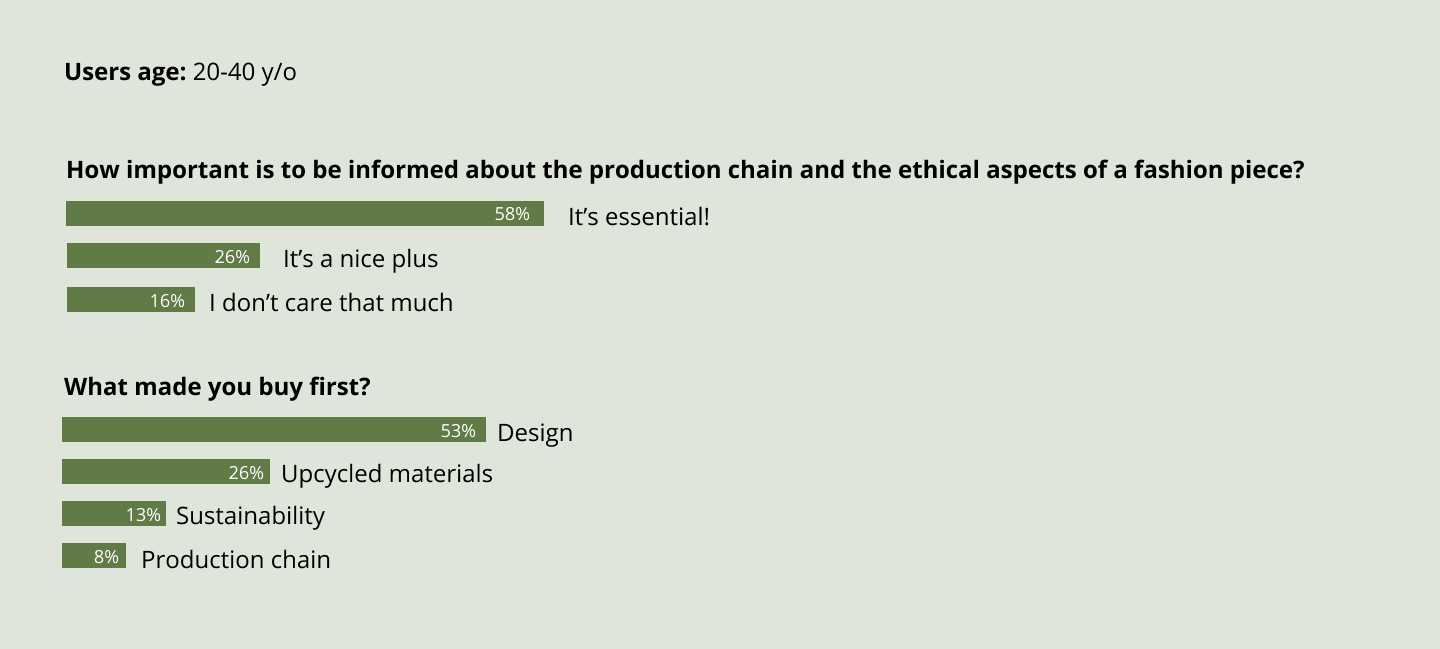
Task: Select the "It's a nice plus" label
Action: pos(360,259)
